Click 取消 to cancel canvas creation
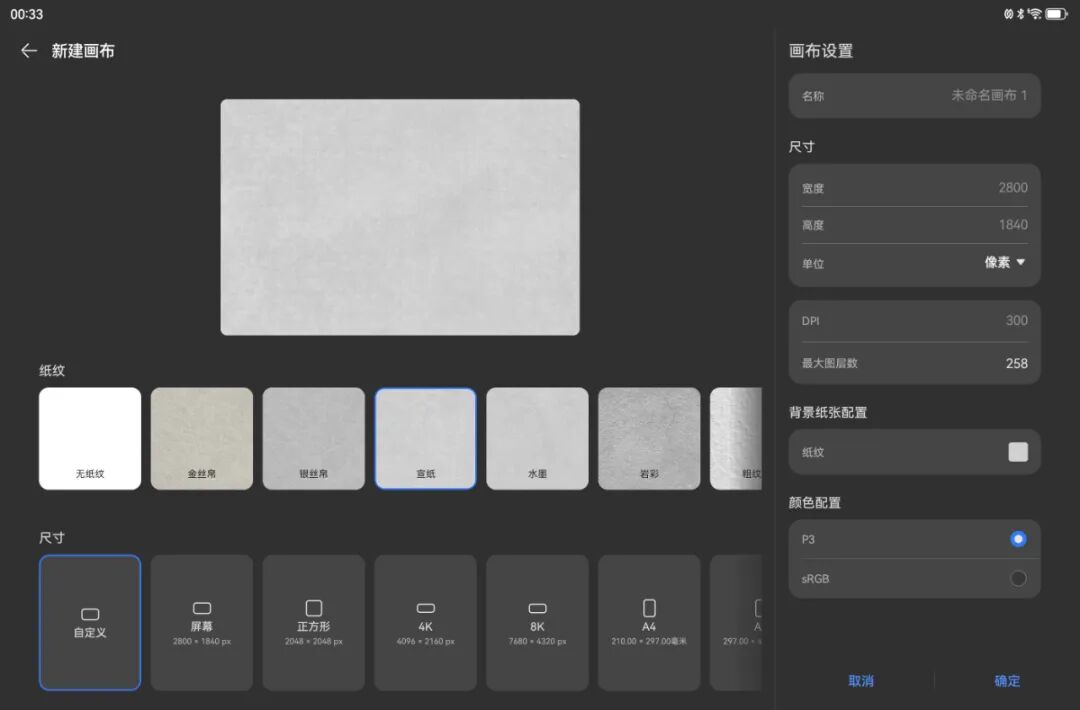 pos(861,681)
